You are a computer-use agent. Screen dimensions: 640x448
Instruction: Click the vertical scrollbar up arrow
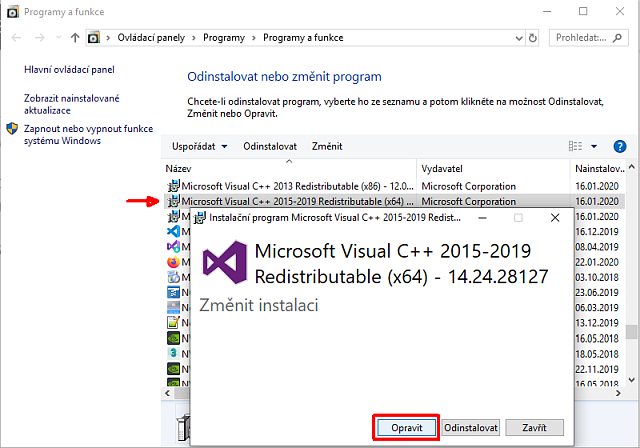pyautogui.click(x=632, y=166)
